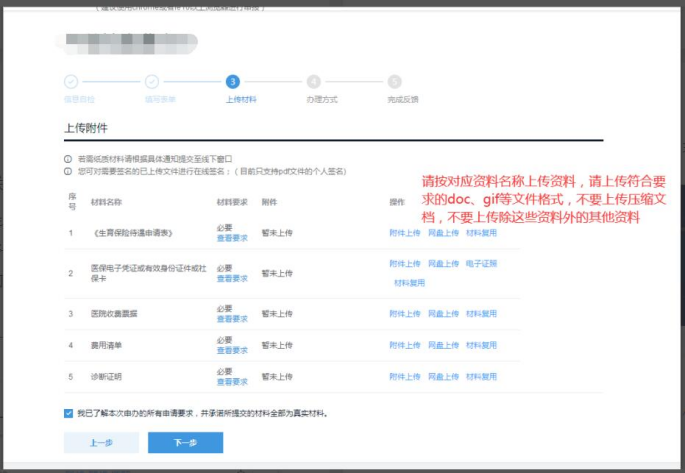This screenshot has height=473, width=685.
Task: View 查看要求 for 生育保险待遇申请表
Action: [232, 238]
